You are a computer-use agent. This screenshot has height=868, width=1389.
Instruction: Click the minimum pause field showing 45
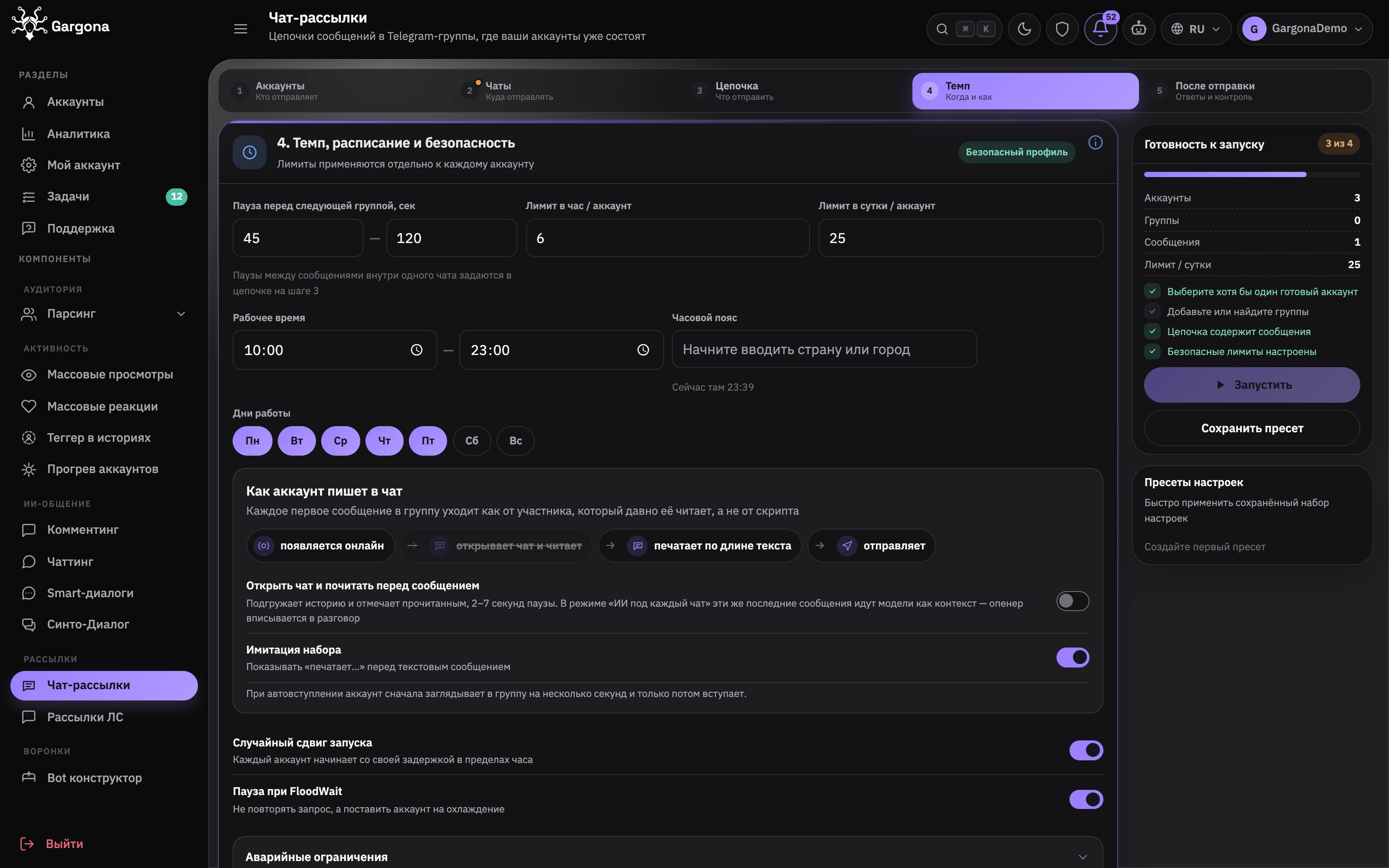click(x=298, y=238)
